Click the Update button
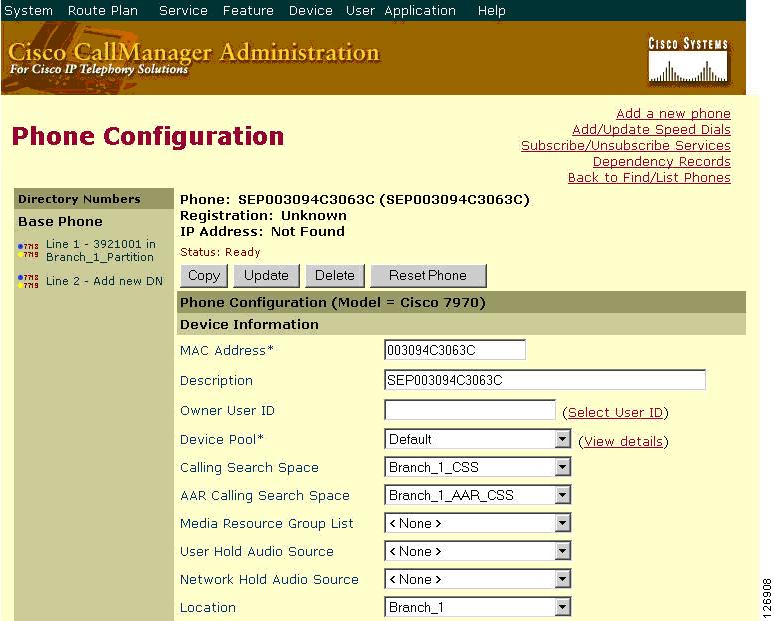Image resolution: width=774 pixels, height=621 pixels. click(x=266, y=275)
